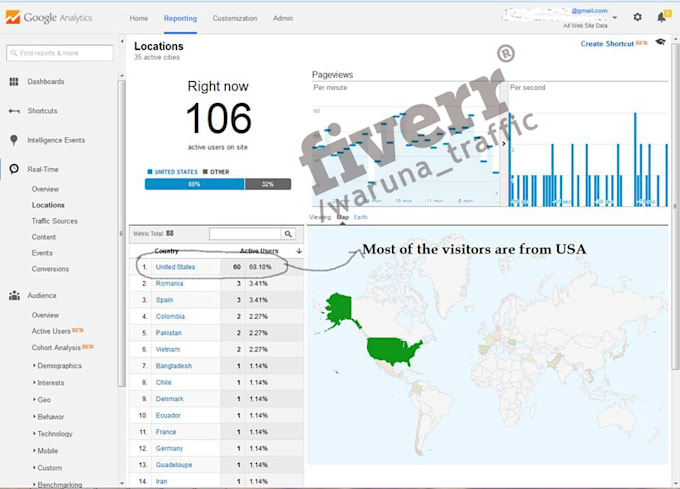Open Real-Time Overview report
This screenshot has width=680, height=489.
45,189
